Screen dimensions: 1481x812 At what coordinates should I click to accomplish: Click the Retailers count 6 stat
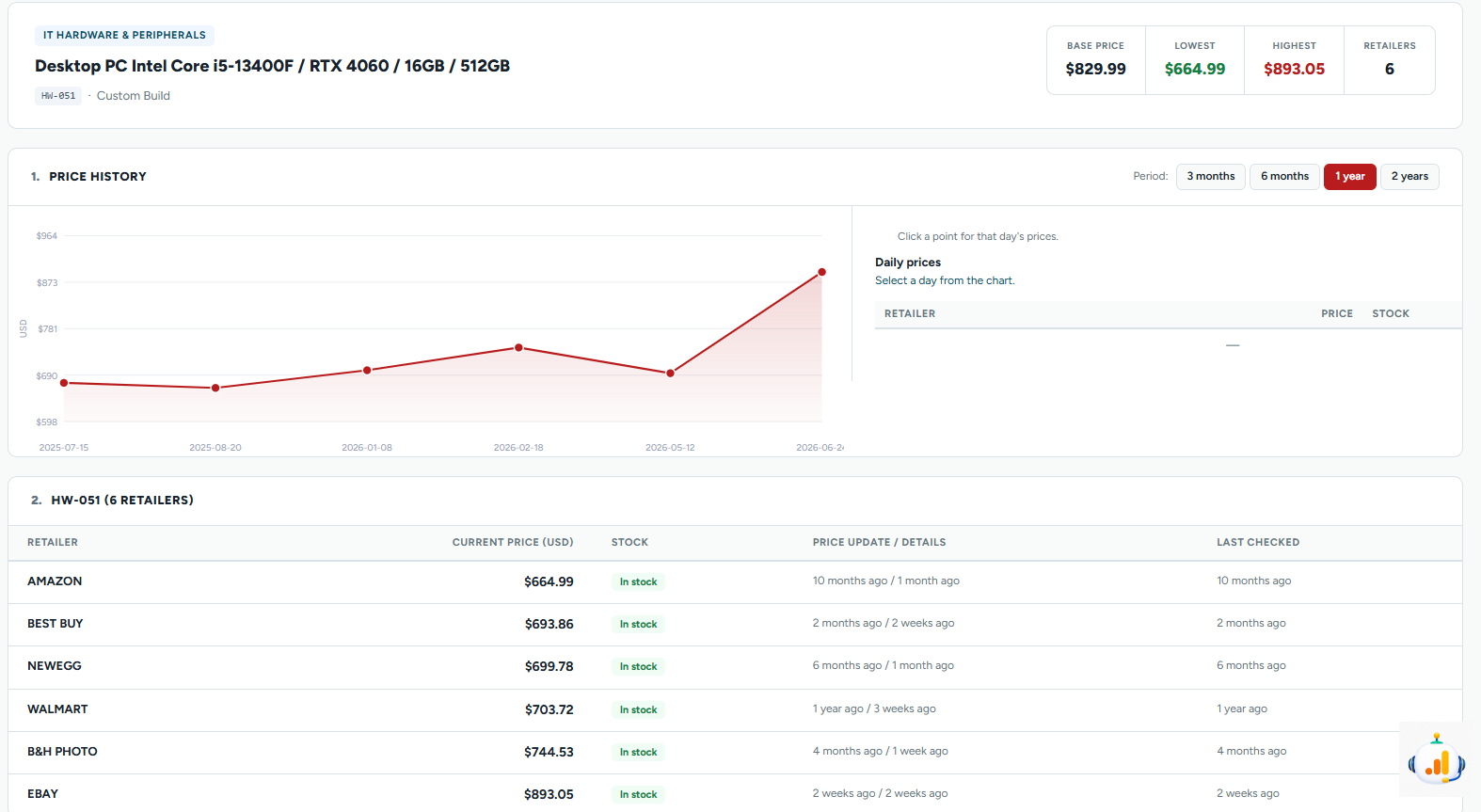click(1390, 60)
